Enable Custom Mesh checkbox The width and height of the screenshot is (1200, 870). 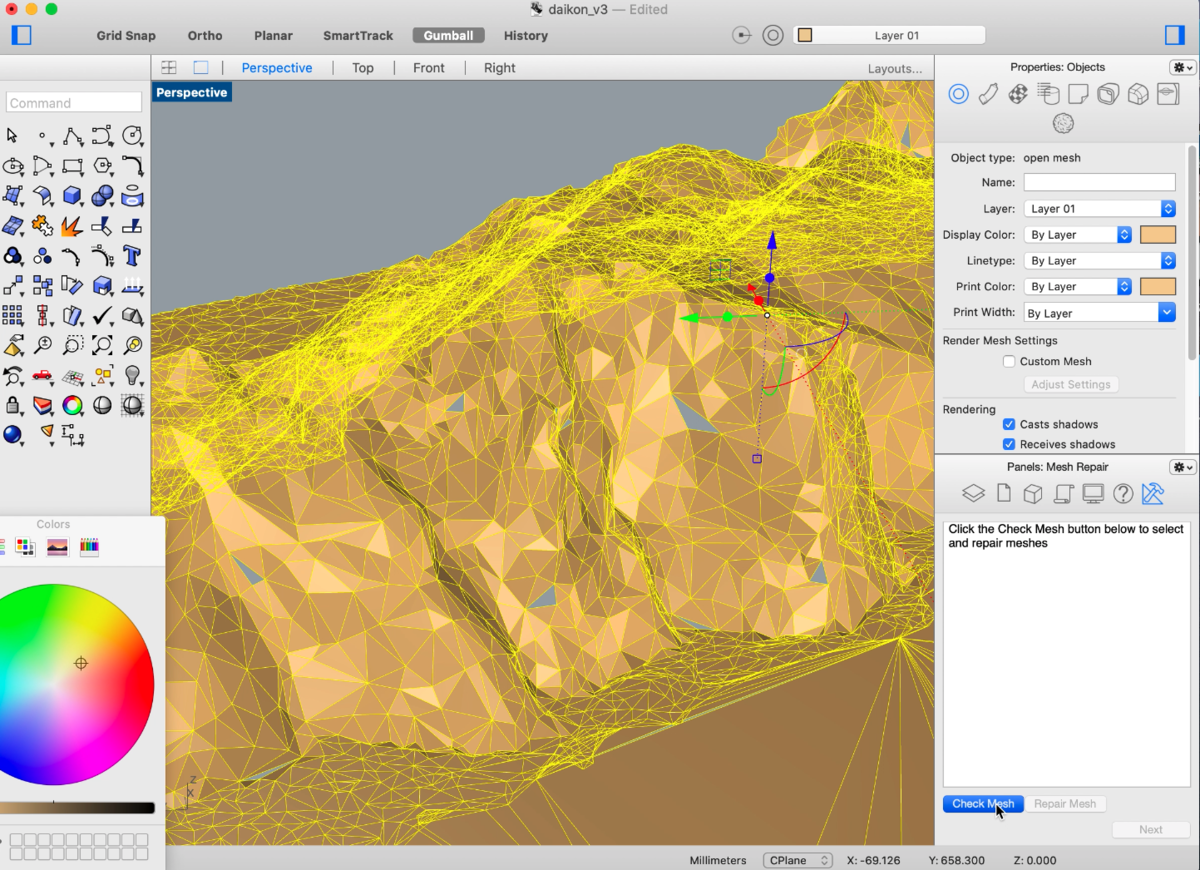1009,362
